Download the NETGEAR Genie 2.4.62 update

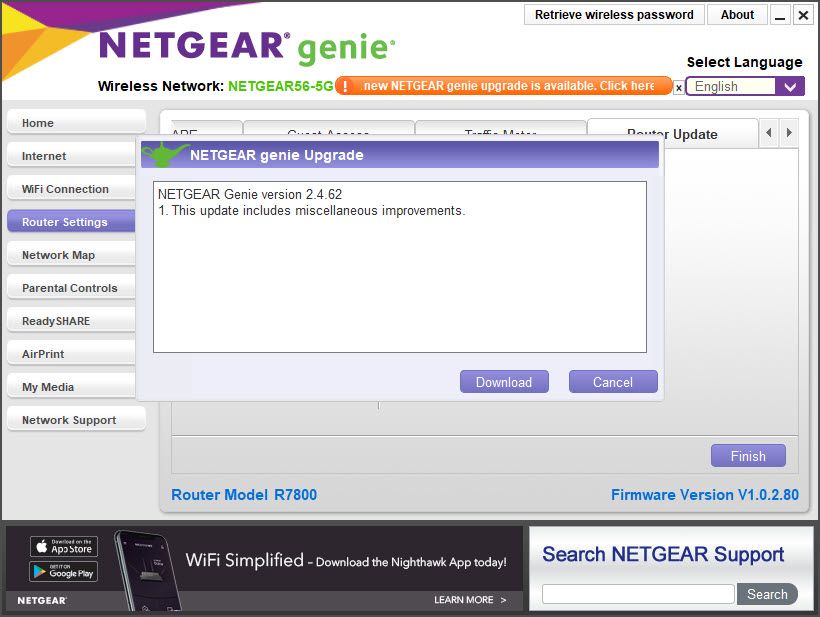click(x=504, y=381)
